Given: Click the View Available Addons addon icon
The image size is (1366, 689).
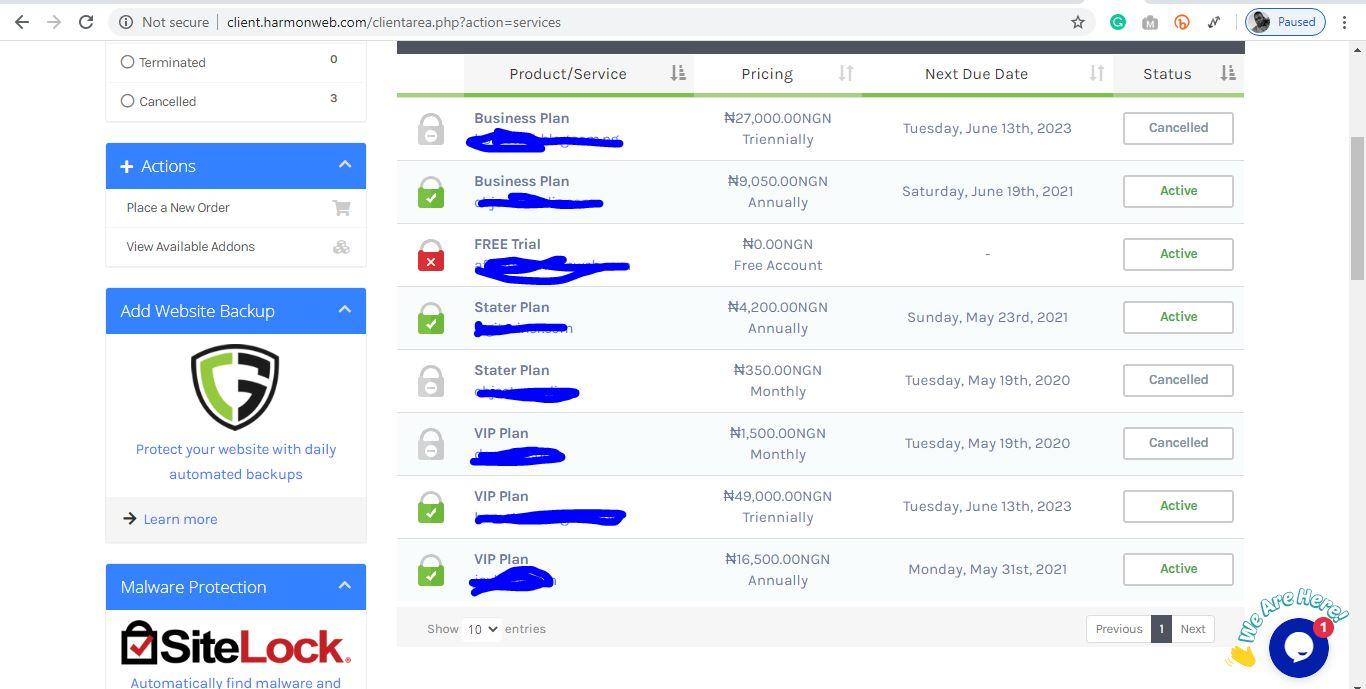Looking at the screenshot, I should (341, 246).
